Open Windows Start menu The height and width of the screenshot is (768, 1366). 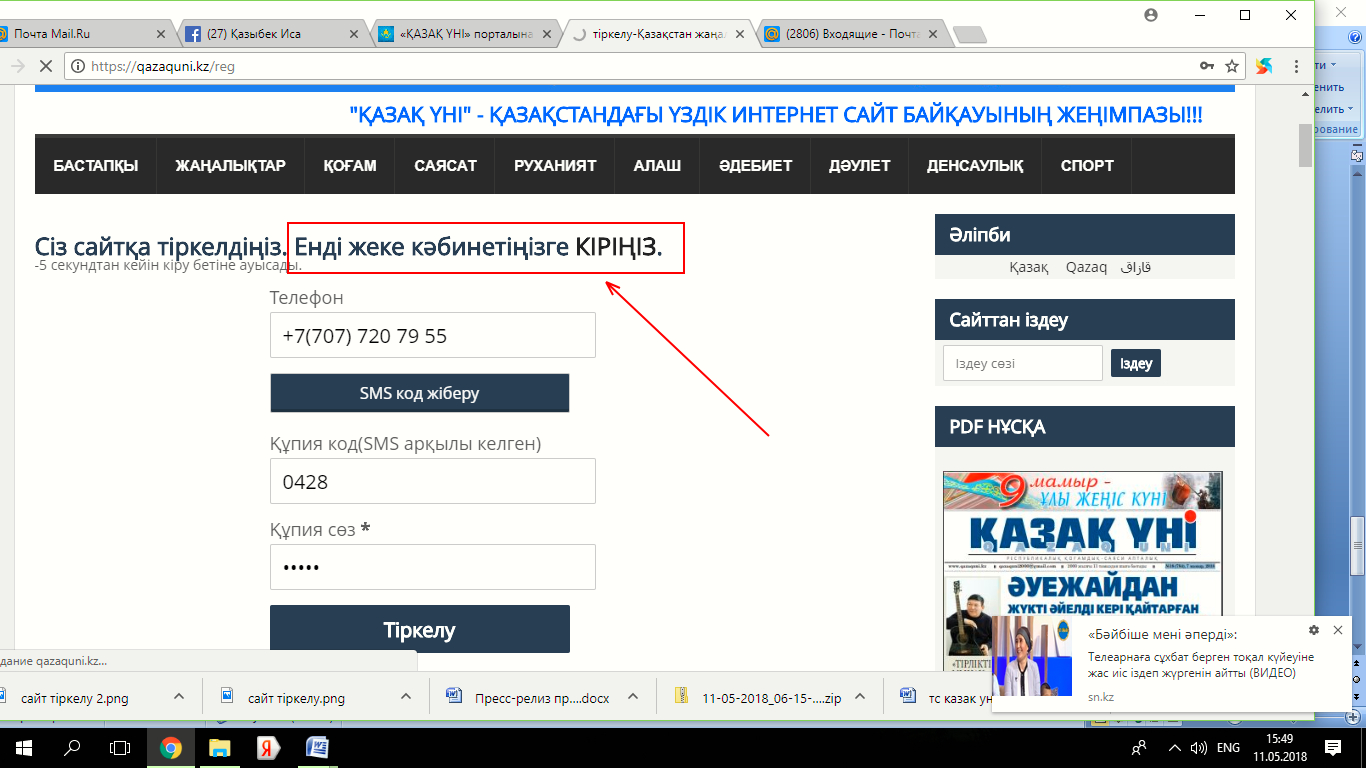click(x=23, y=747)
